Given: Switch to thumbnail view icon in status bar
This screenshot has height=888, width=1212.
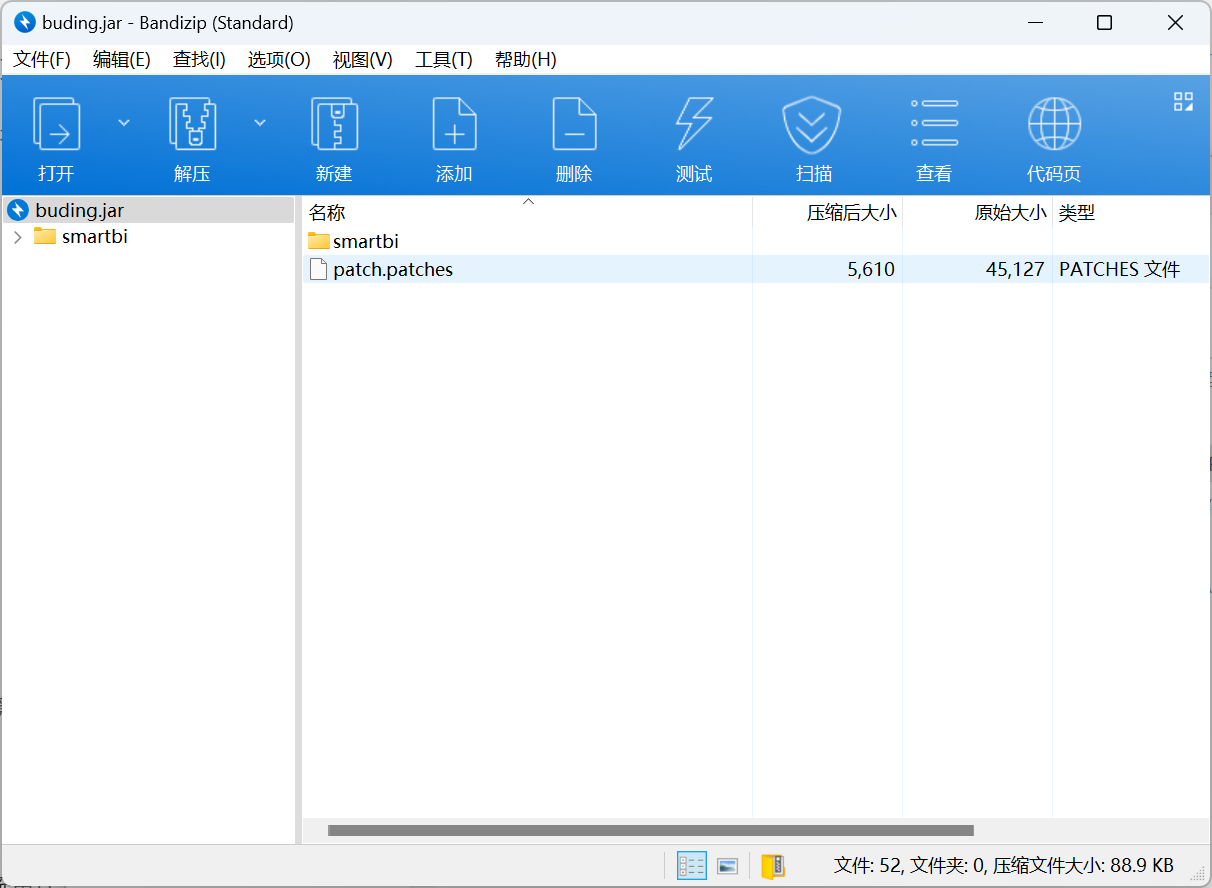Looking at the screenshot, I should pos(728,866).
